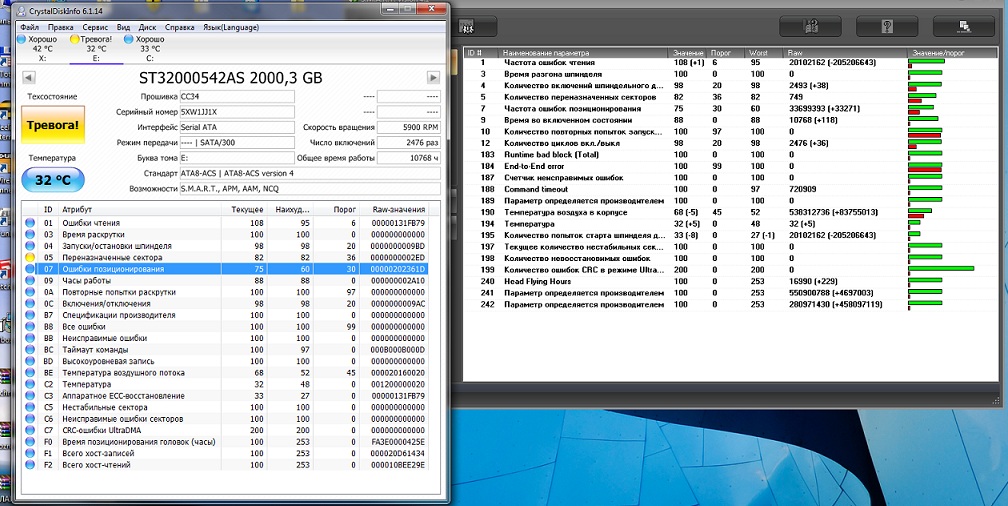Select drive X: with blue Хорошо status
This screenshot has width=1008, height=506.
41,48
